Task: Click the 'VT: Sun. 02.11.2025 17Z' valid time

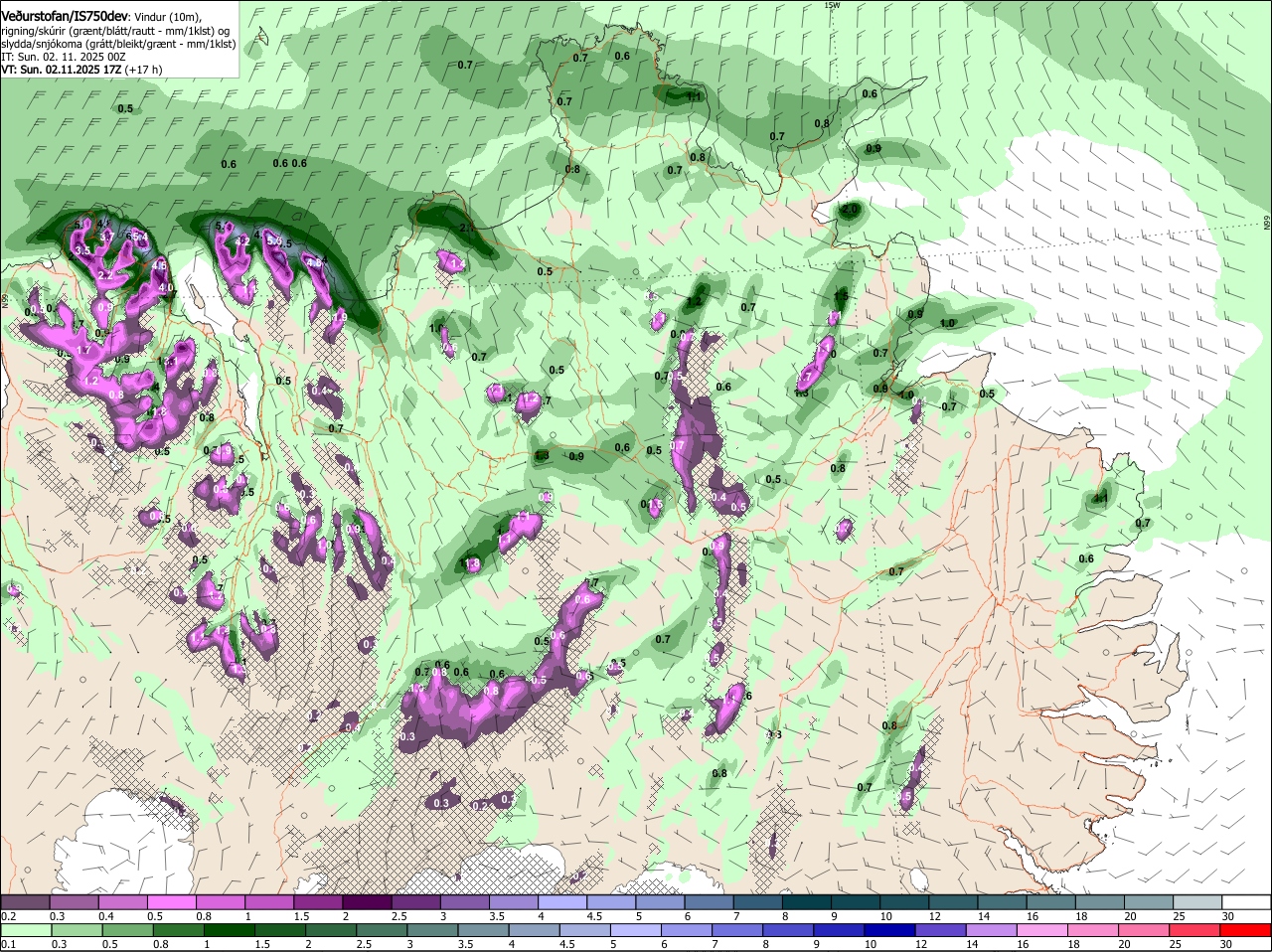Action: (x=62, y=70)
